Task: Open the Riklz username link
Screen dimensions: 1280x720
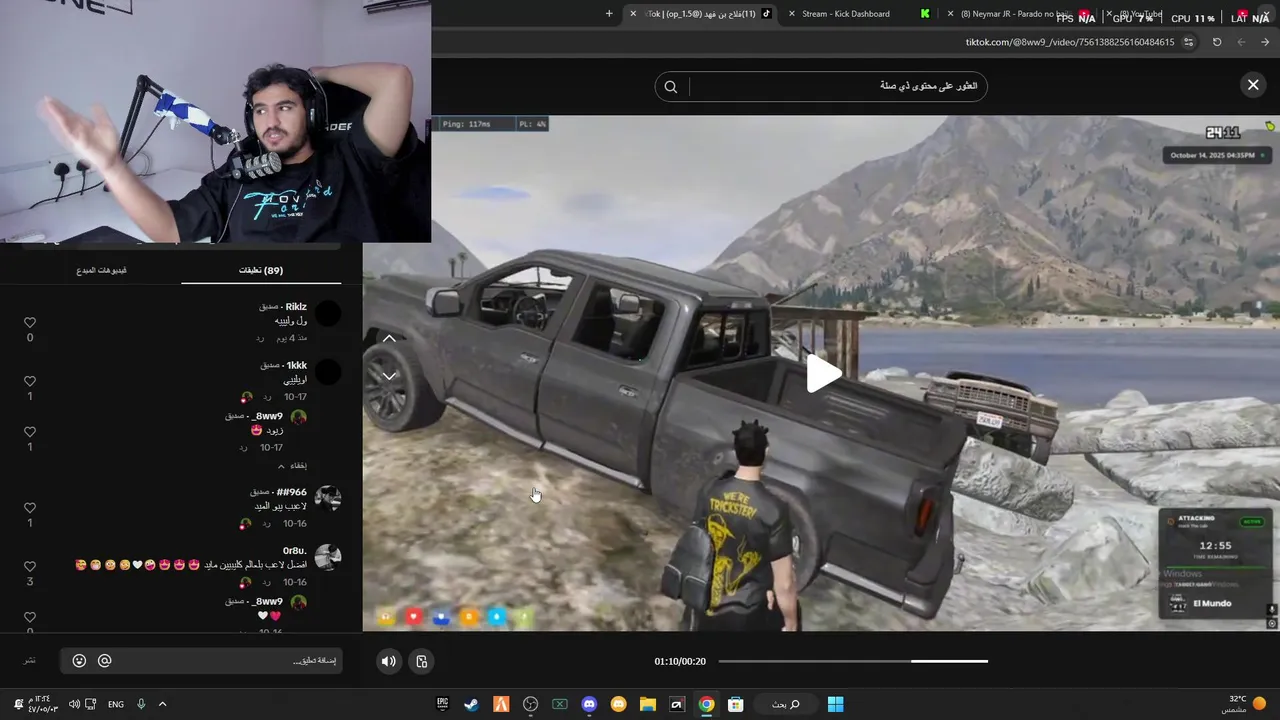Action: pos(296,307)
